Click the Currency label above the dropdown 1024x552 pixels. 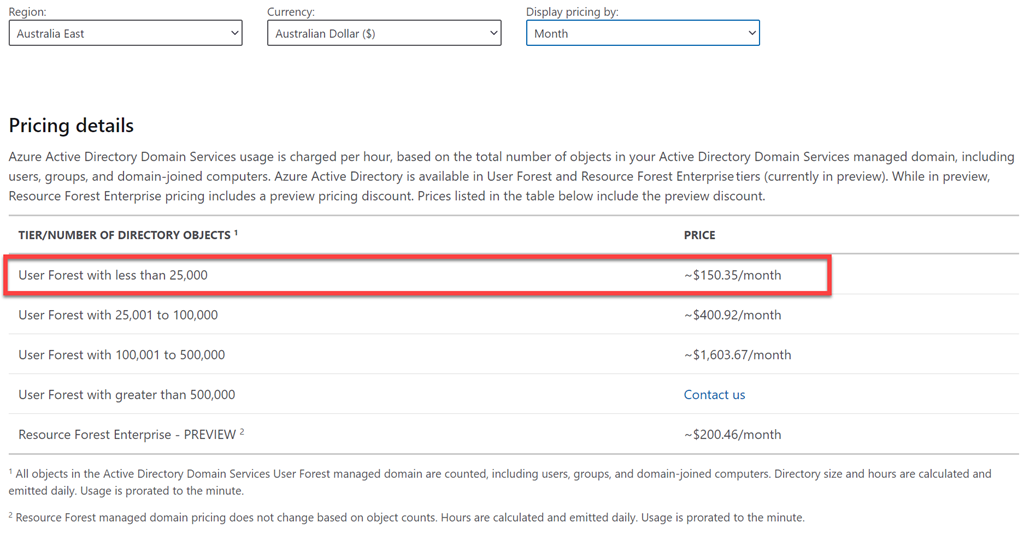pyautogui.click(x=291, y=12)
